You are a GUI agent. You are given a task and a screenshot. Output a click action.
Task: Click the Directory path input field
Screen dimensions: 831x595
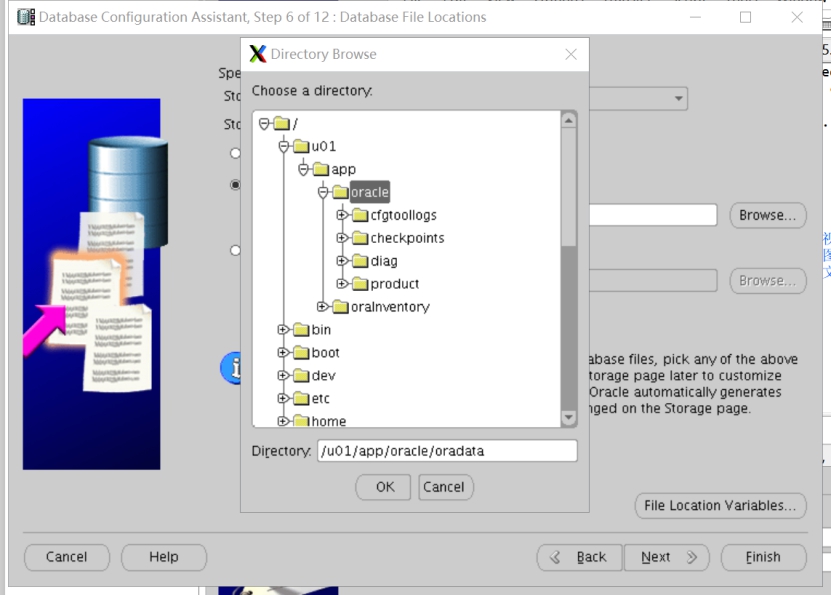coord(447,451)
